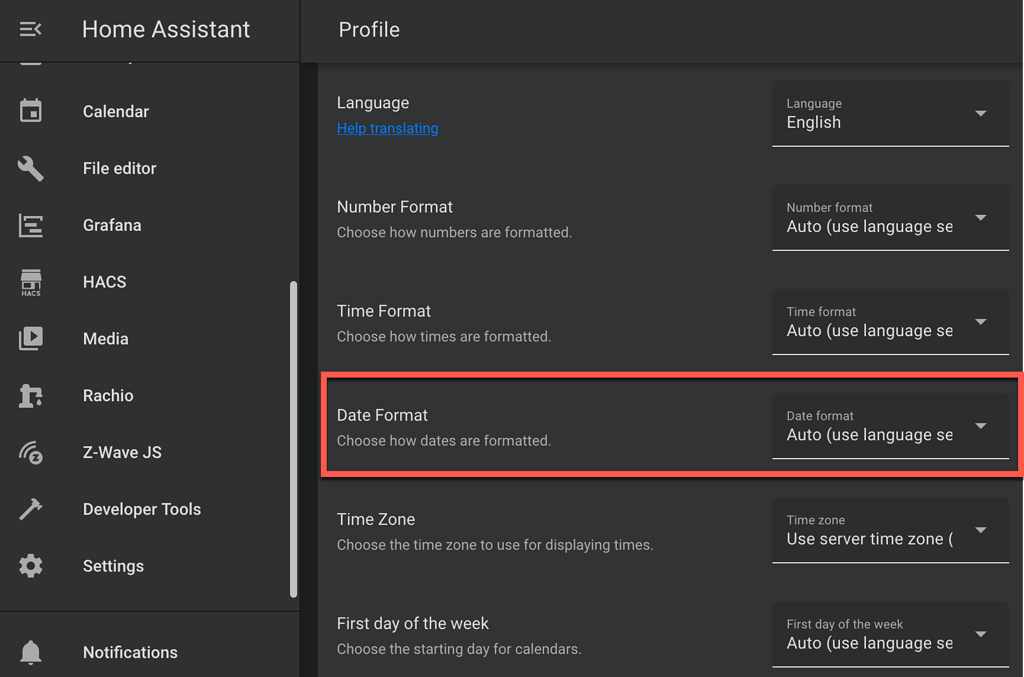This screenshot has height=677, width=1024.
Task: Select Home Assistant to go home
Action: coord(165,29)
